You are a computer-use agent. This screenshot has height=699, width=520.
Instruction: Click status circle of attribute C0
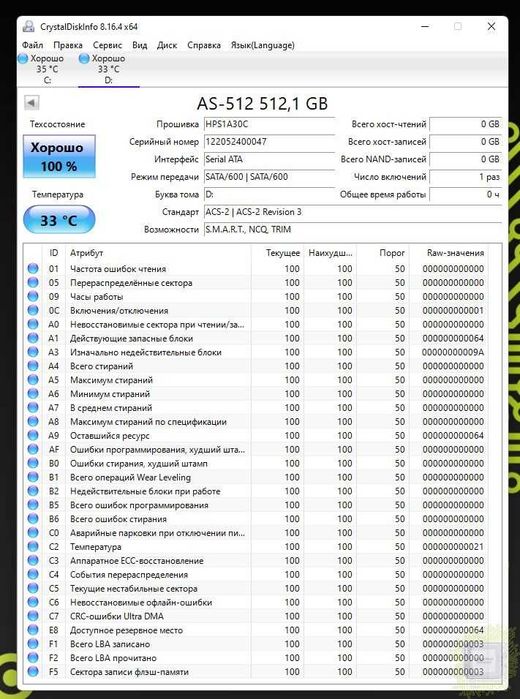[33, 532]
